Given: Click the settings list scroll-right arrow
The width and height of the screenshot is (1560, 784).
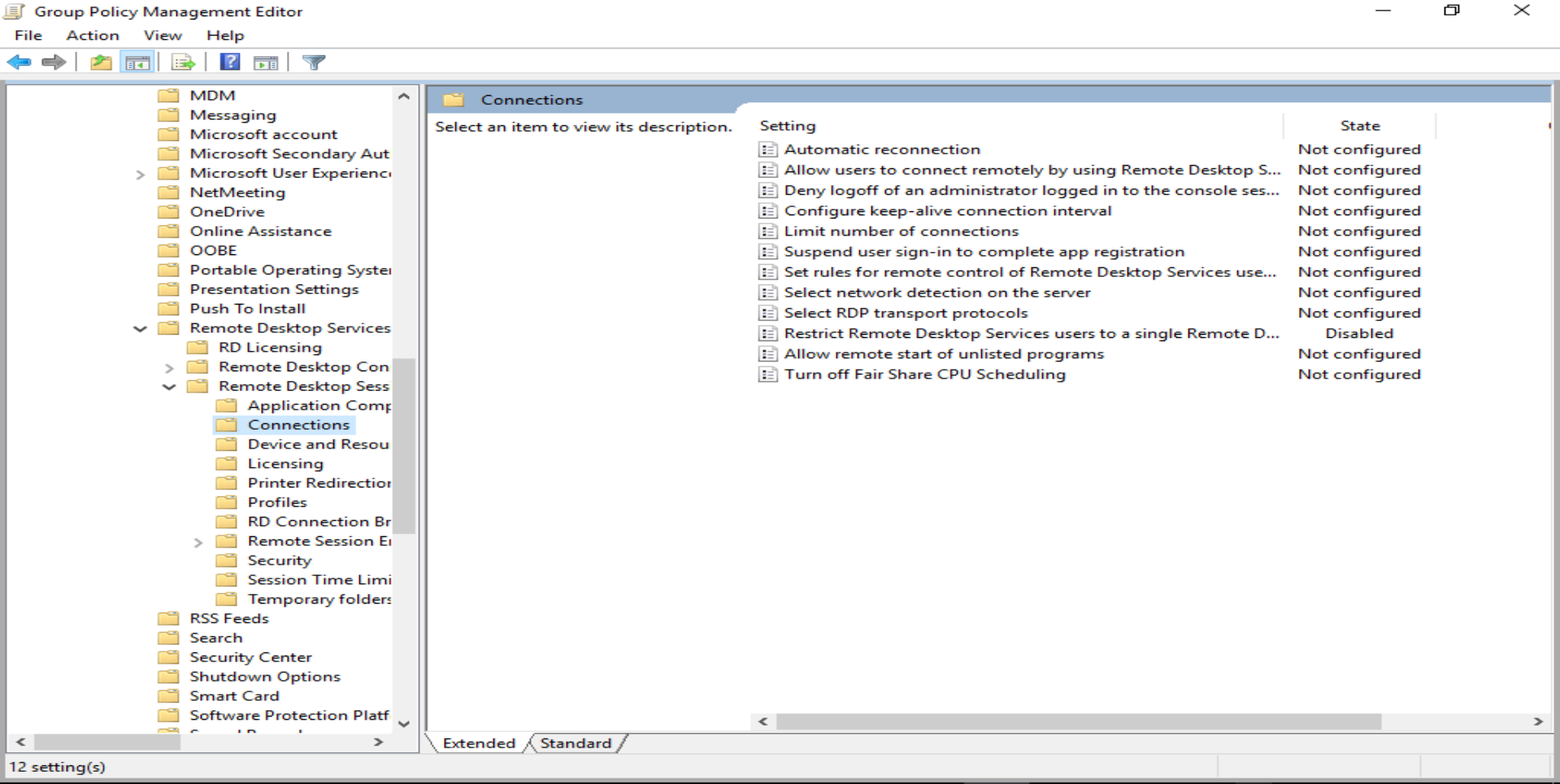Looking at the screenshot, I should [1538, 721].
